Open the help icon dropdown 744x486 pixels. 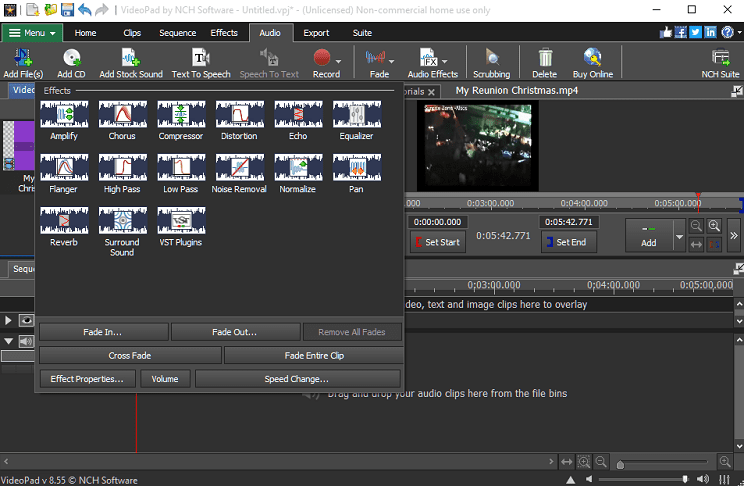[x=739, y=32]
